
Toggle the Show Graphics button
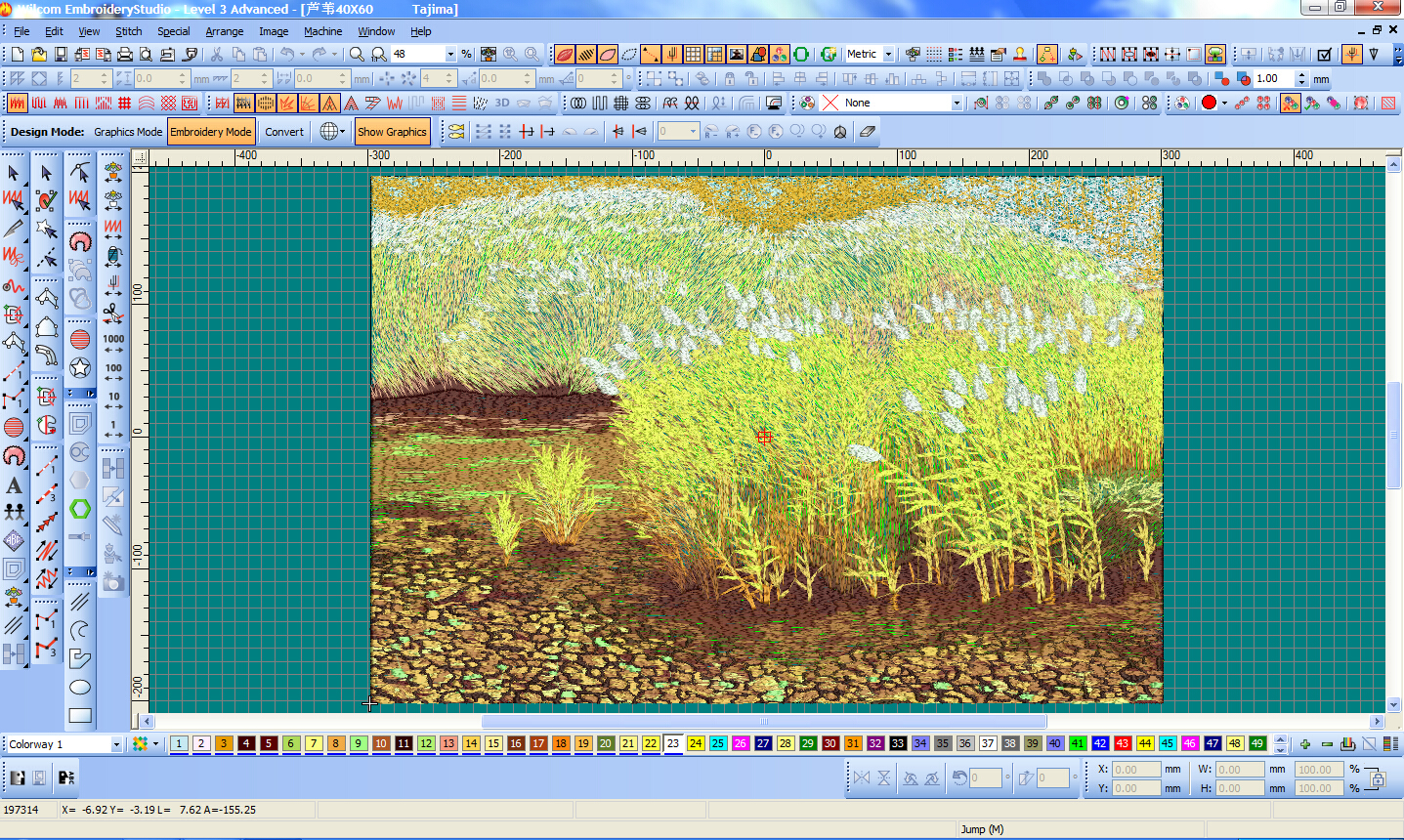(392, 132)
